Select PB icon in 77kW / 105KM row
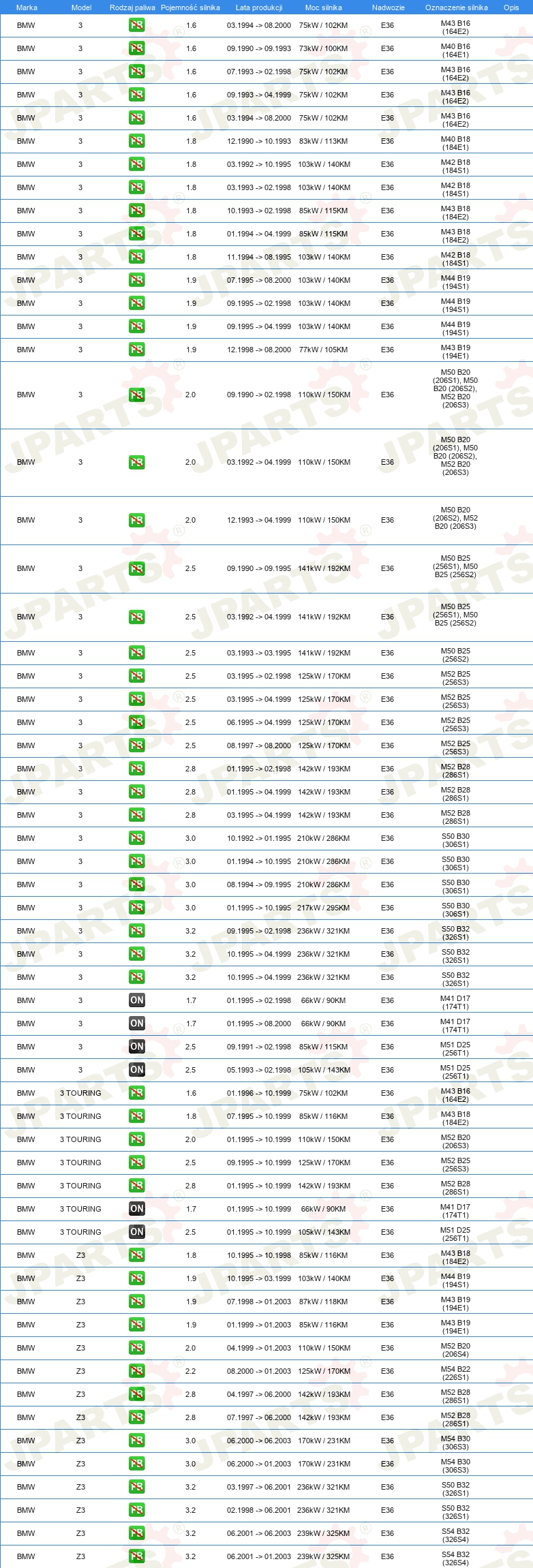The width and height of the screenshot is (533, 1568). 136,350
